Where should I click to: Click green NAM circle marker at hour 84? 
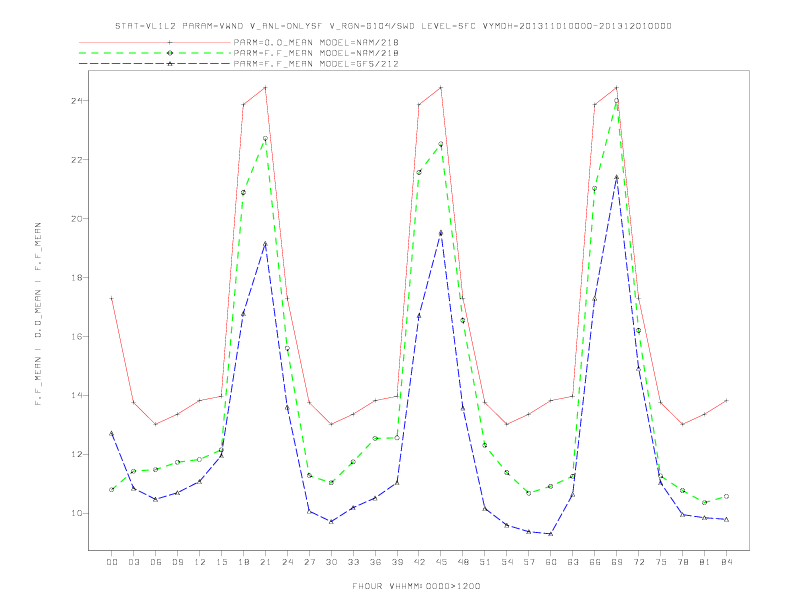pos(727,496)
